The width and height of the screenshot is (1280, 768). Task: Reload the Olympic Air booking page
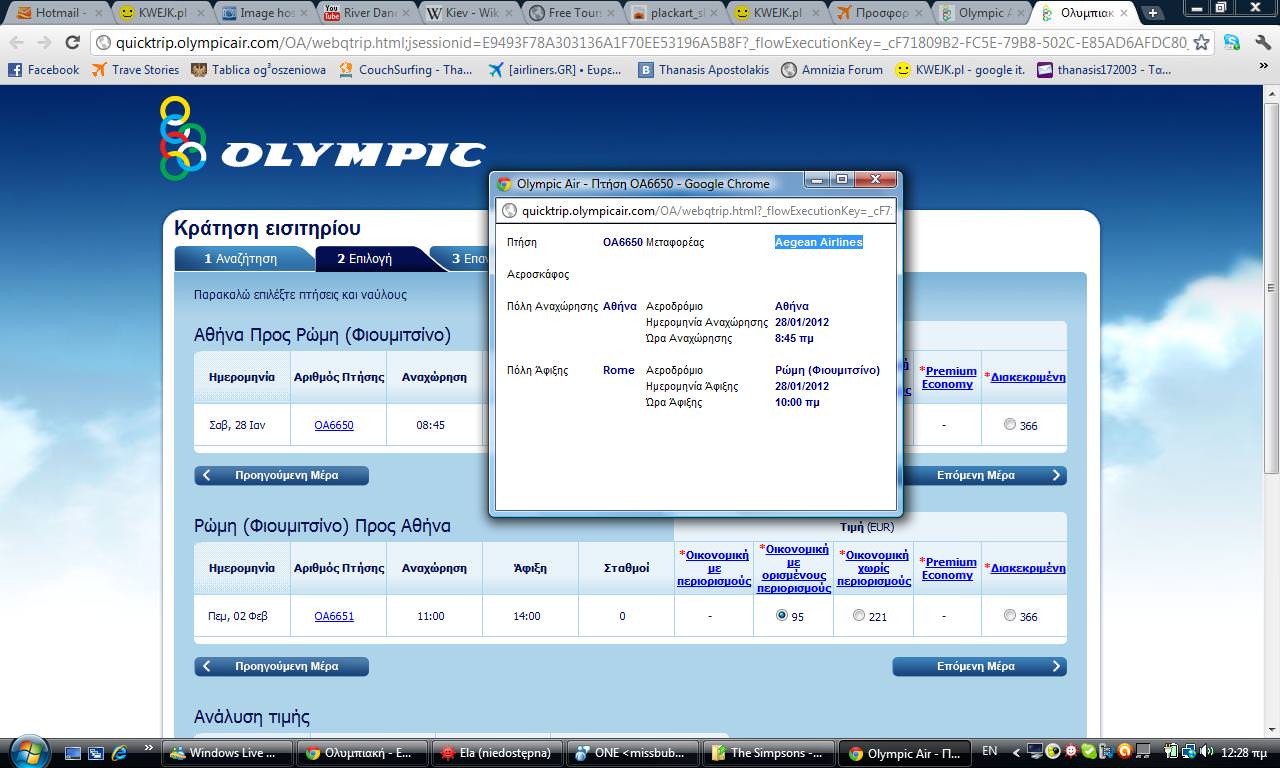pos(72,43)
